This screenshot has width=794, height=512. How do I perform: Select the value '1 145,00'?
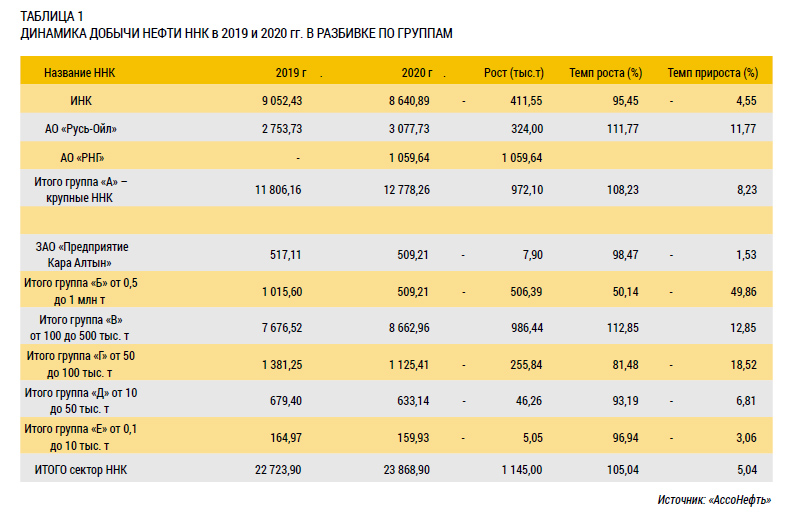tap(522, 470)
